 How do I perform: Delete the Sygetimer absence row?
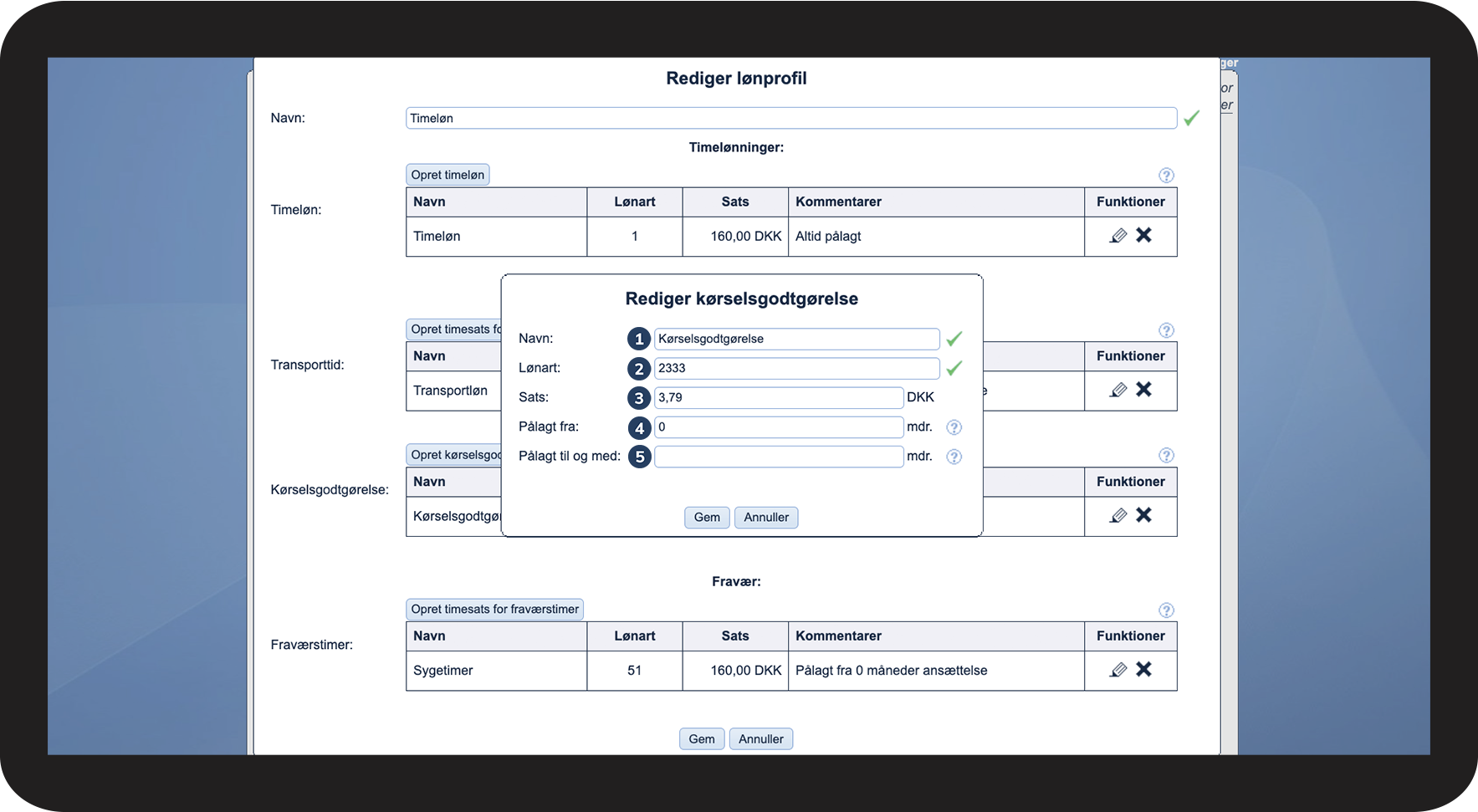click(1143, 670)
